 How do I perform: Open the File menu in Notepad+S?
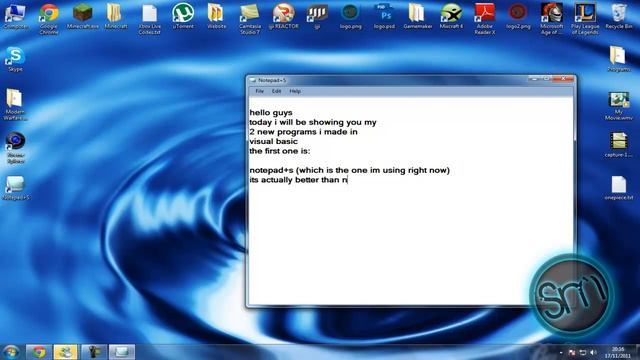pyautogui.click(x=260, y=91)
